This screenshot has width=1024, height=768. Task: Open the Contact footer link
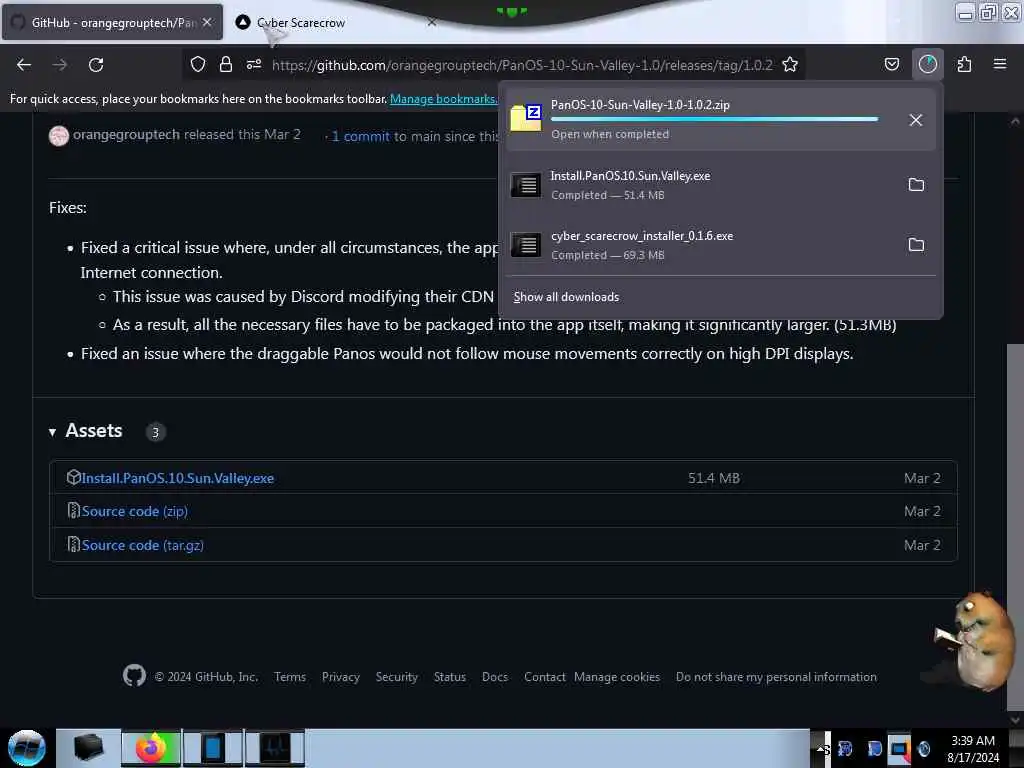click(x=545, y=677)
